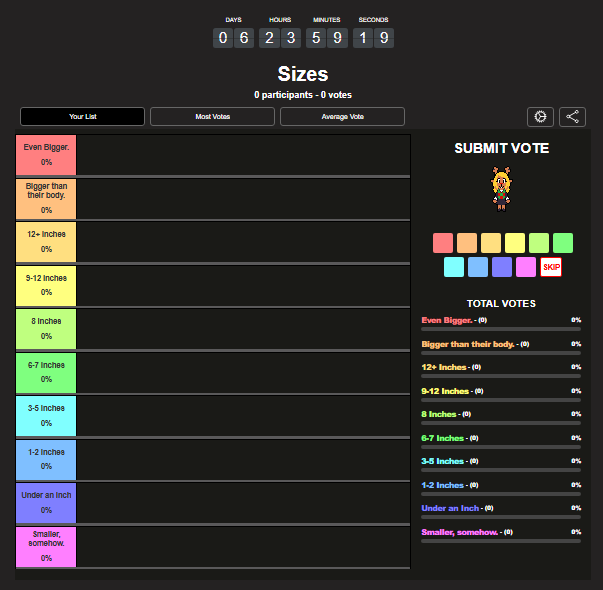
Task: Click 6-7 Inches in Total Votes list
Action: click(x=443, y=438)
